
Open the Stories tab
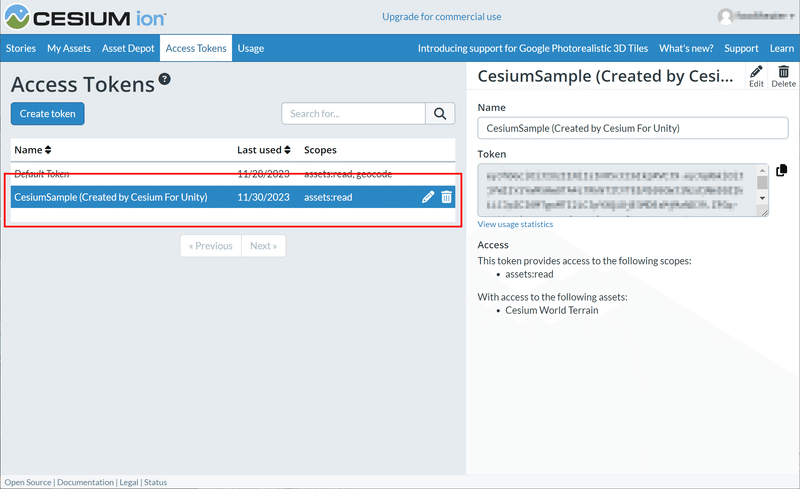point(21,48)
